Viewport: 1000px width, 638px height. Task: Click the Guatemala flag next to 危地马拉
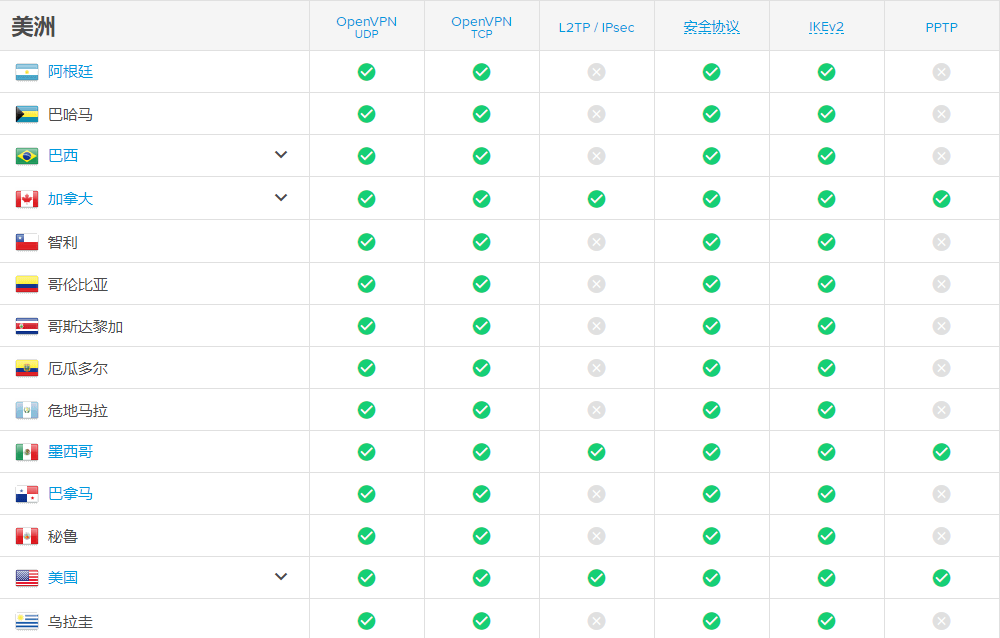27,410
